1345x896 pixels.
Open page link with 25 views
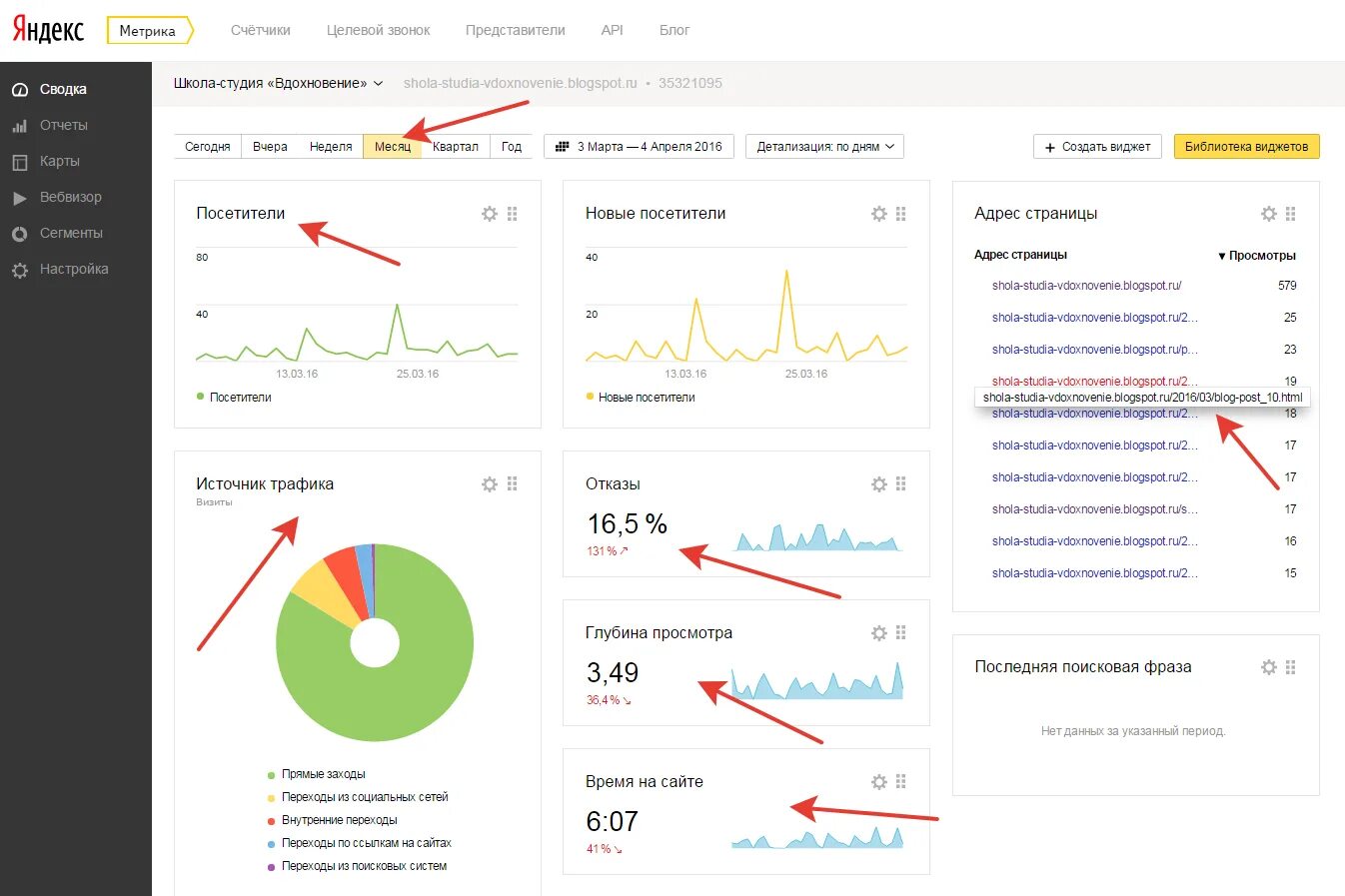pyautogui.click(x=1095, y=318)
